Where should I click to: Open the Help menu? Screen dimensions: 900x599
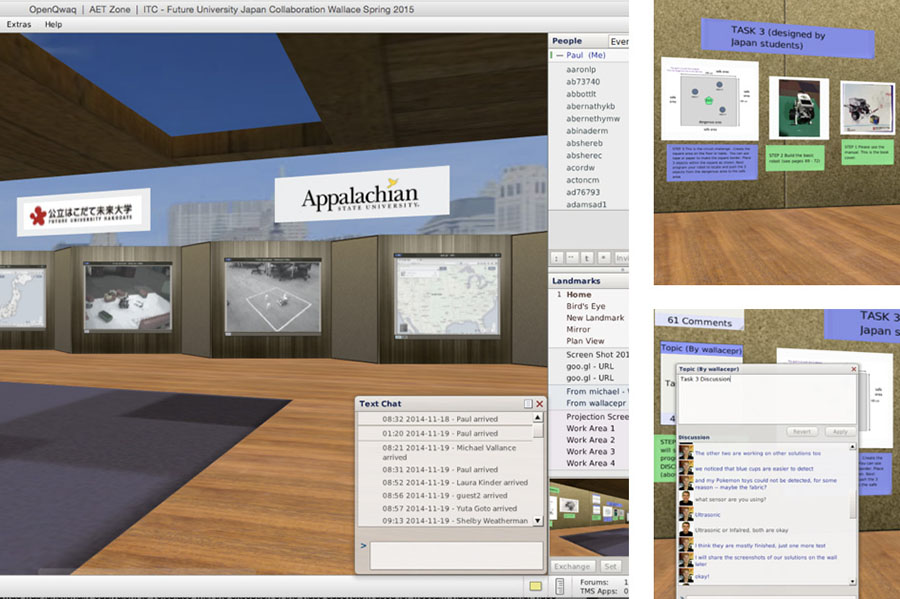pos(53,25)
